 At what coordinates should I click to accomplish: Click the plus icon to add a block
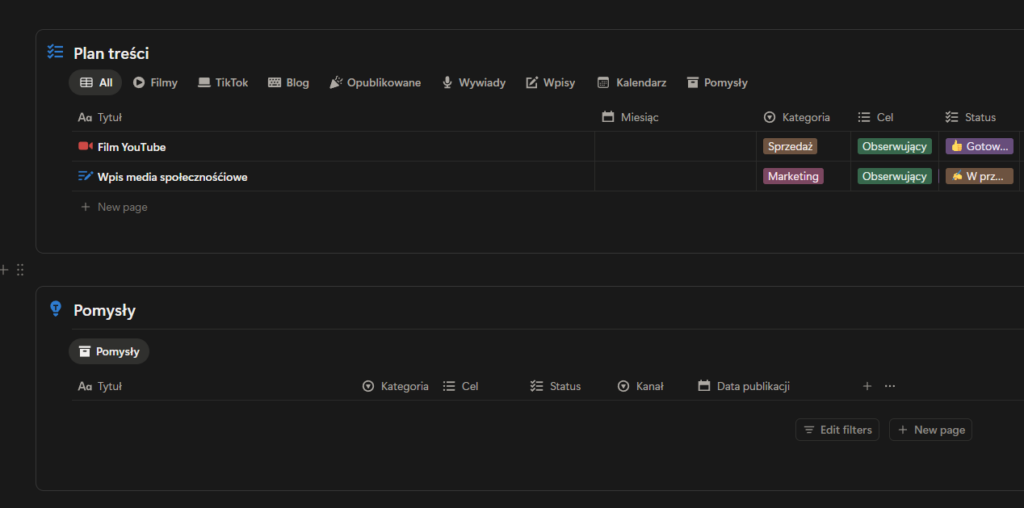(4, 270)
